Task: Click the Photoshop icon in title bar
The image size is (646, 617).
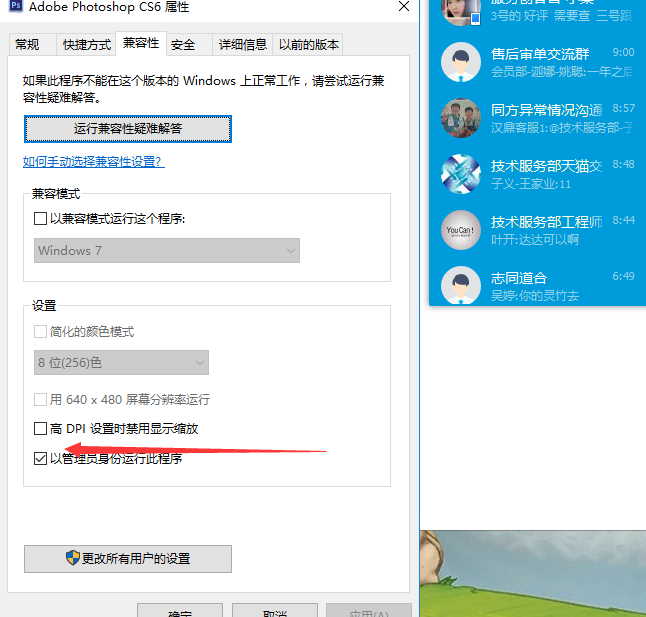Action: click(x=16, y=6)
